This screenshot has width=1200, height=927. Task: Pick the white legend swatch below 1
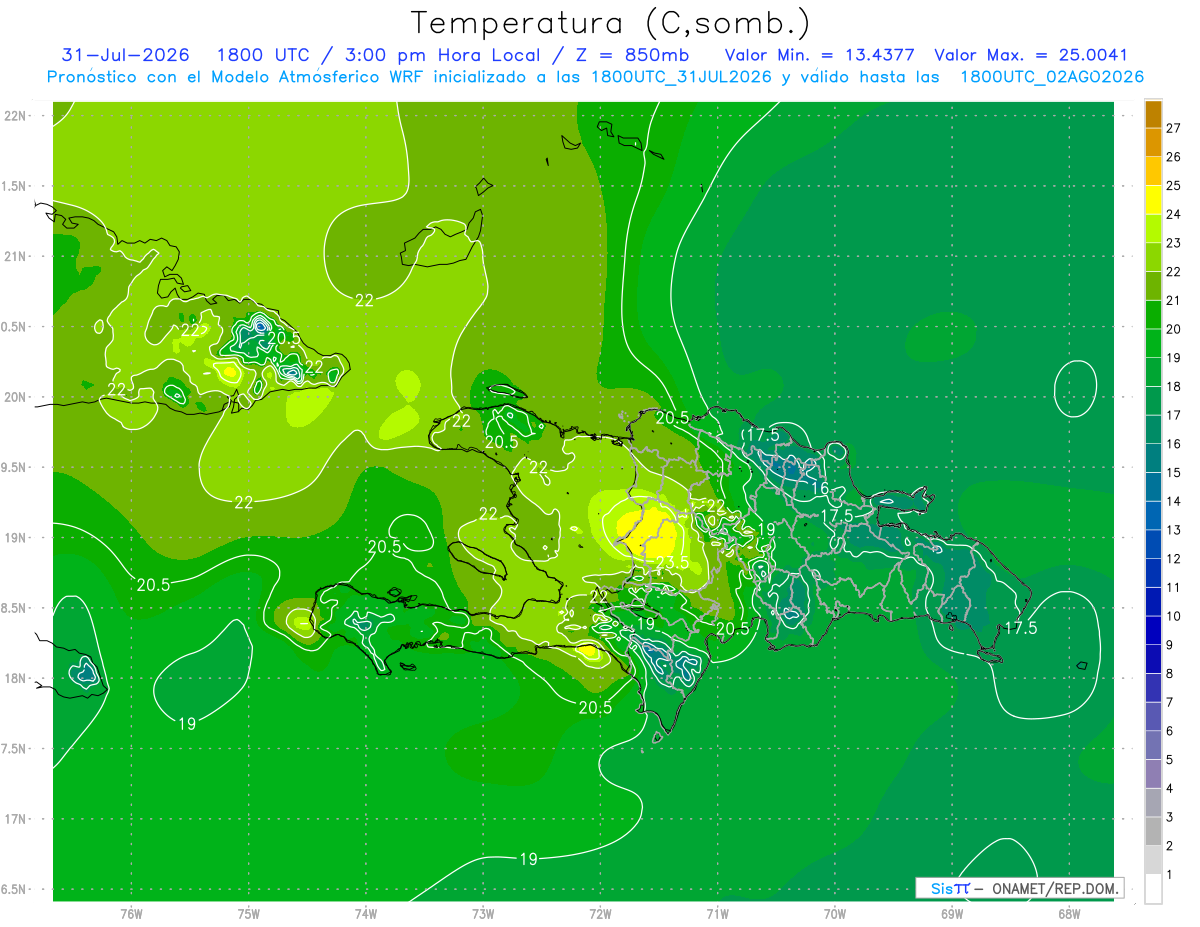pyautogui.click(x=1153, y=889)
